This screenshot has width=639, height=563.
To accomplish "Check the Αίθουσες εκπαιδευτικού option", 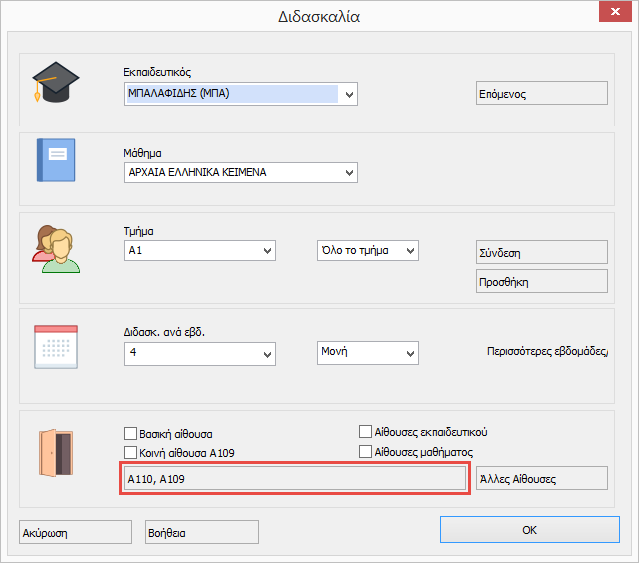I will 366,432.
